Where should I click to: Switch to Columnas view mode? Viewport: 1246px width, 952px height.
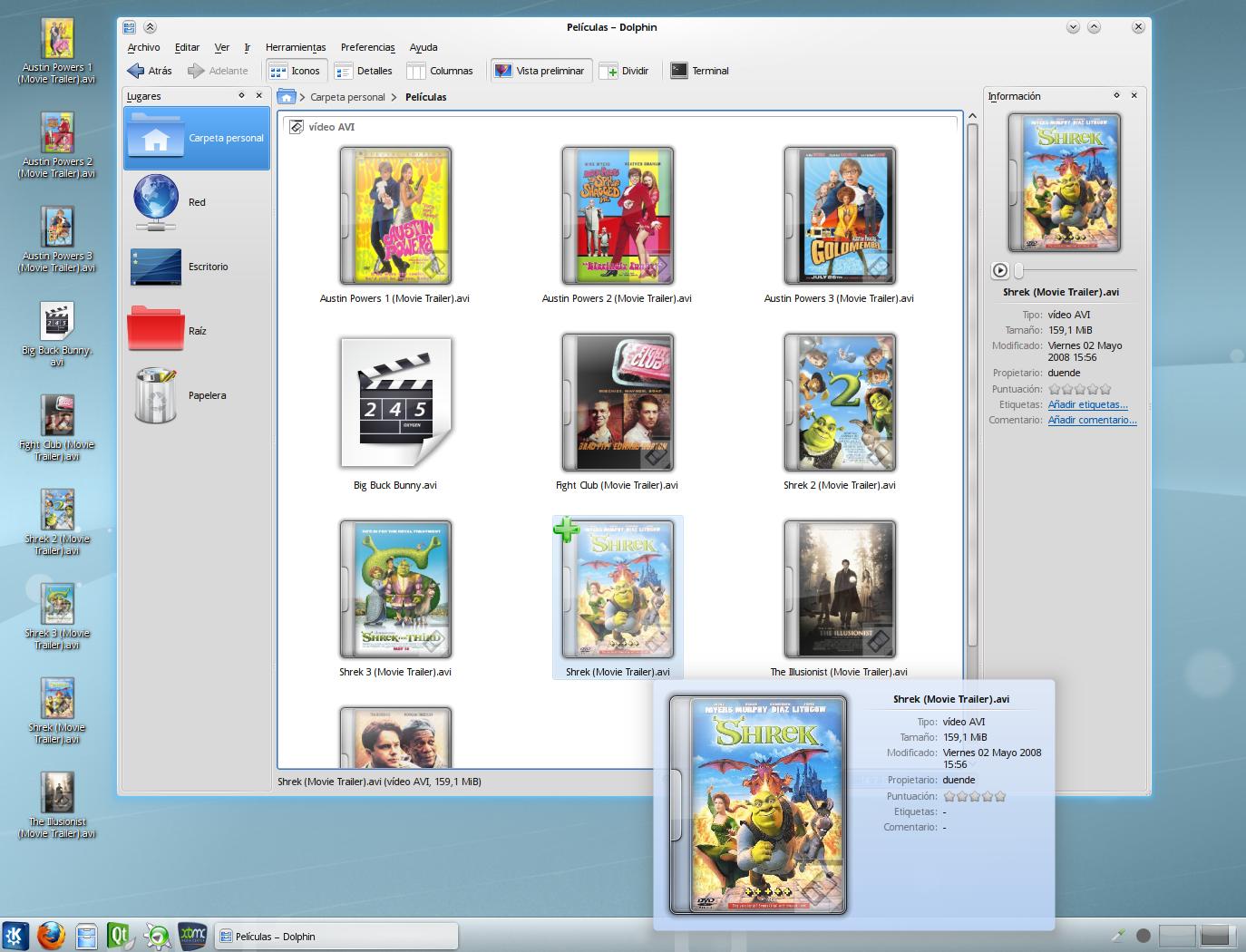point(441,71)
